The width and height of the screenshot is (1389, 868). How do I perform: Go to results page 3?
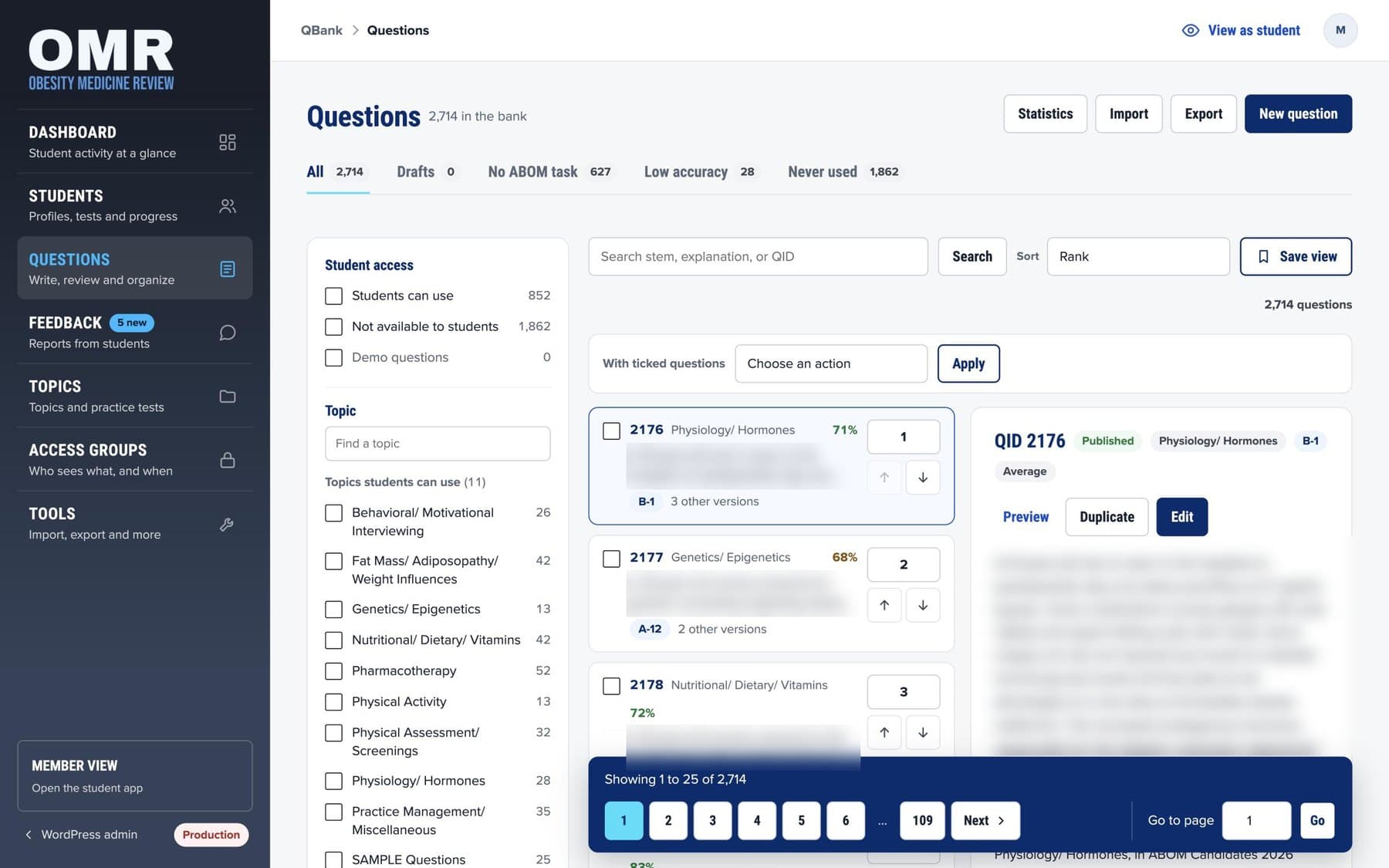coord(712,820)
